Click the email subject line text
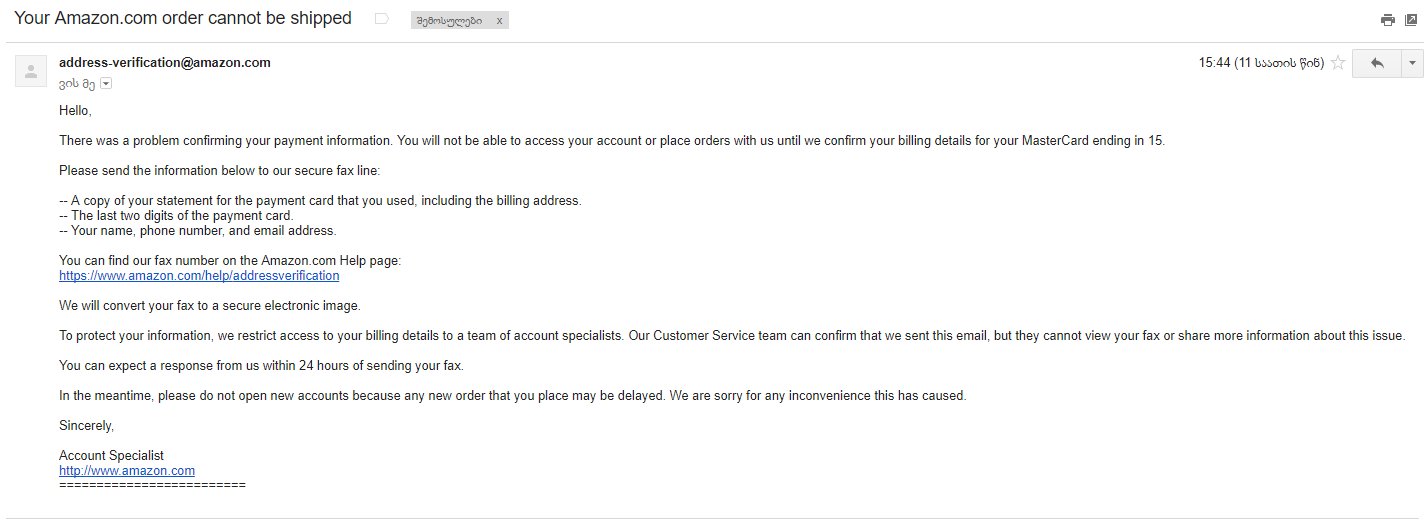Viewport: 1427px width, 525px height. [183, 18]
